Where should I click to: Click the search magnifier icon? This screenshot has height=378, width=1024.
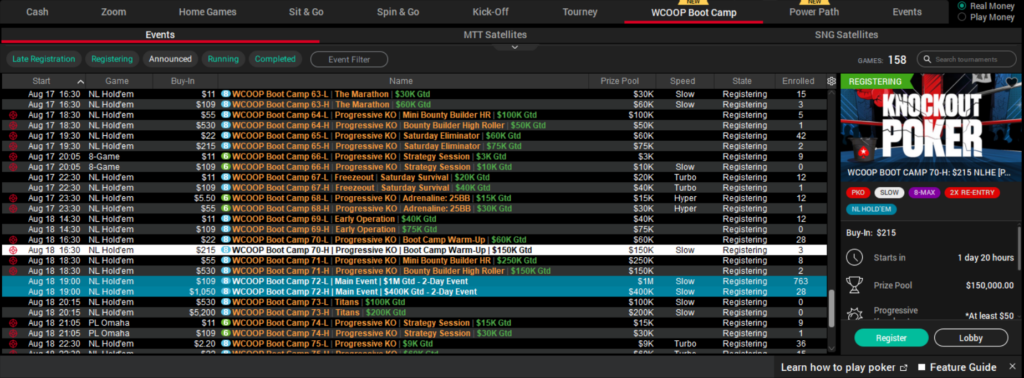tap(927, 59)
